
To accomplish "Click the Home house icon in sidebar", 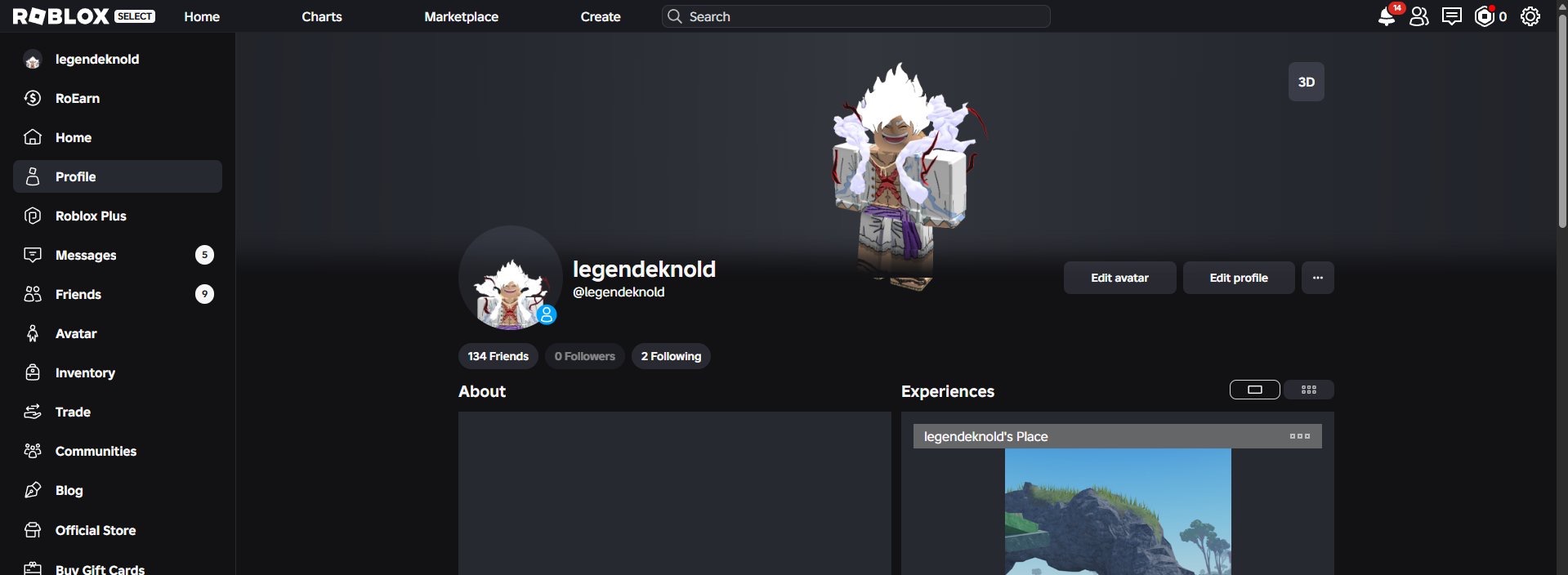I will point(33,137).
